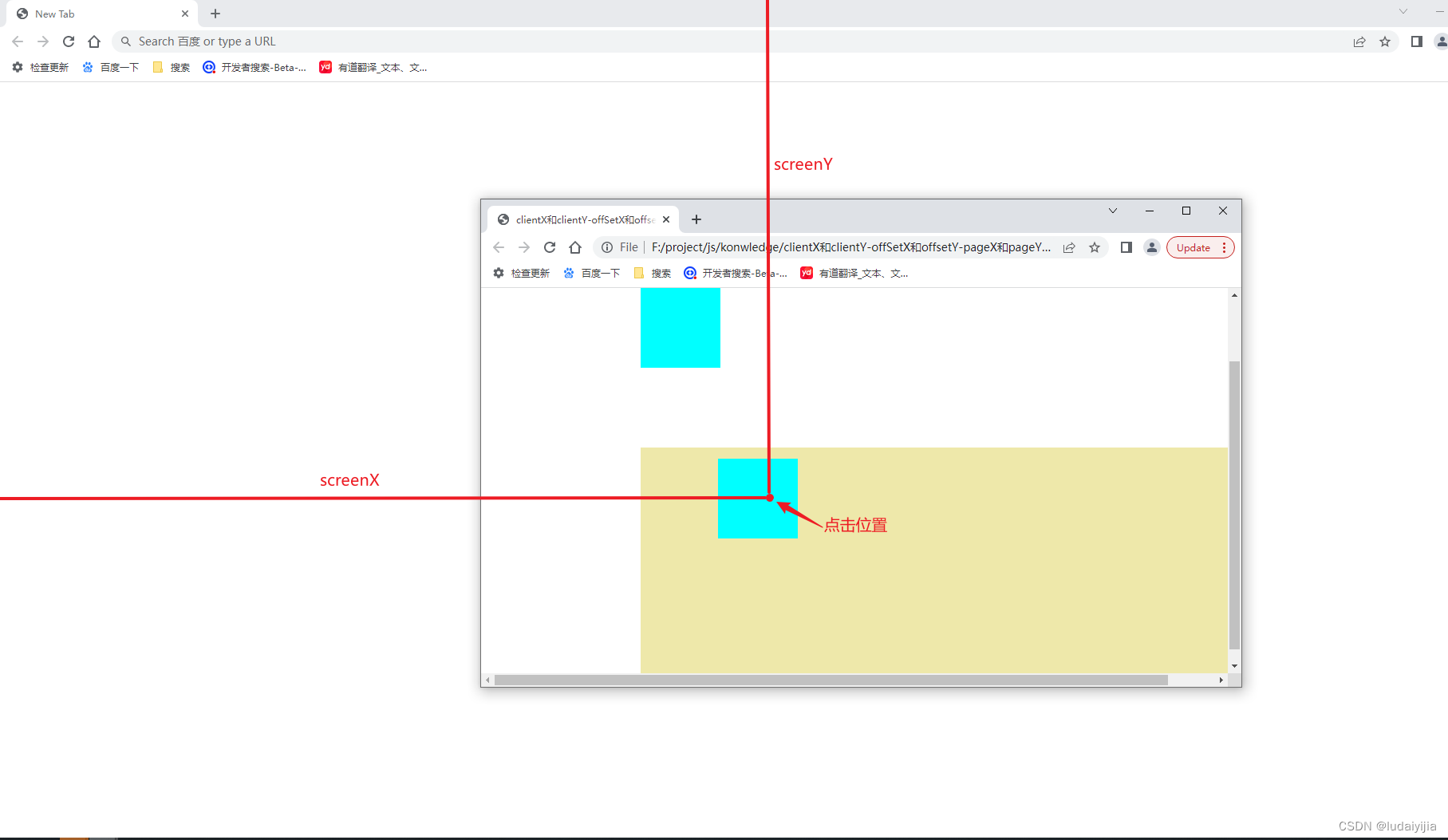1448x840 pixels.
Task: Select the New Tab tab
Action: [101, 14]
